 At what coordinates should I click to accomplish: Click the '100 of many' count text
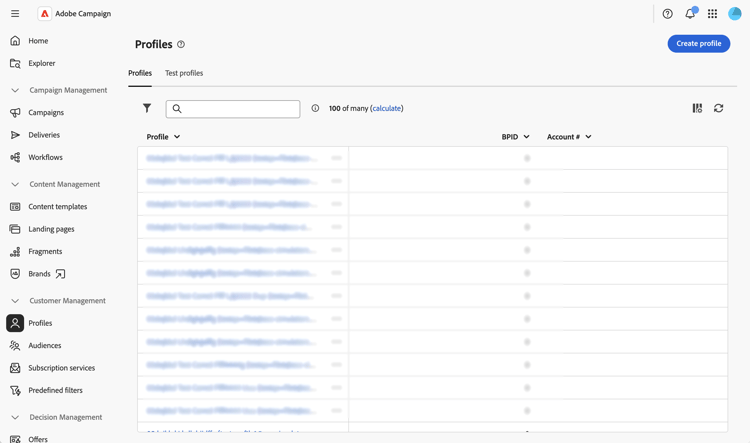(x=348, y=108)
